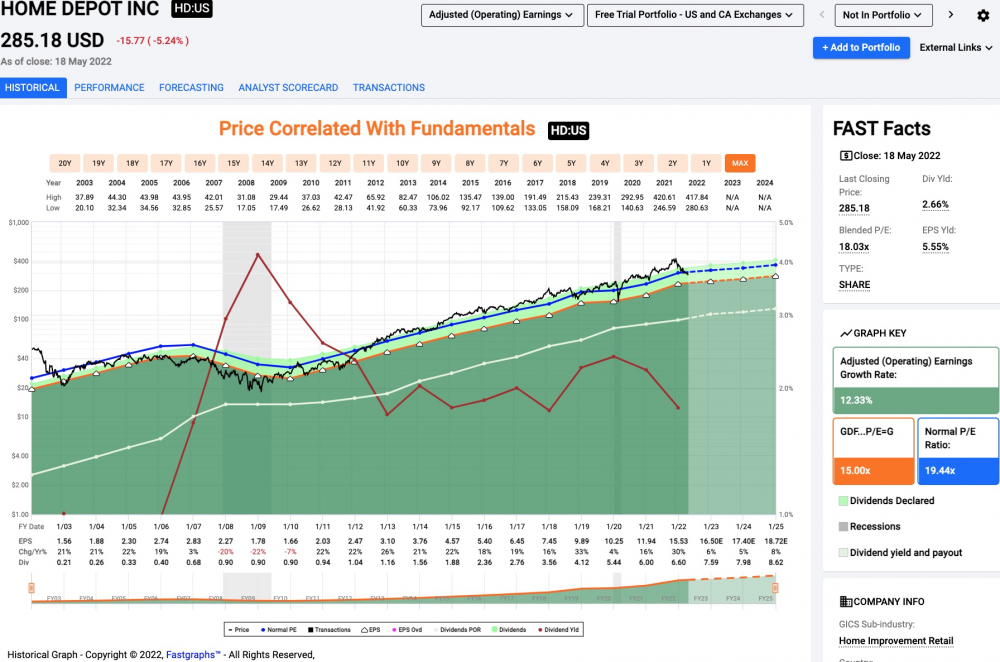Open the settings gear icon
The width and height of the screenshot is (1000, 662).
pos(983,15)
